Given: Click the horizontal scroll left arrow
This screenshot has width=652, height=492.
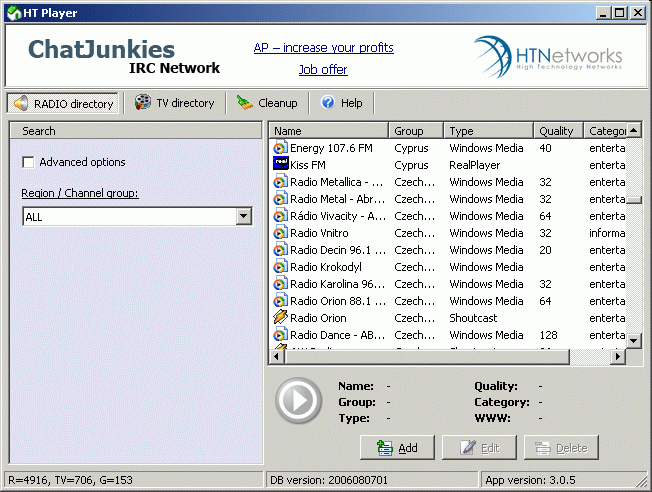Looking at the screenshot, I should [x=277, y=356].
